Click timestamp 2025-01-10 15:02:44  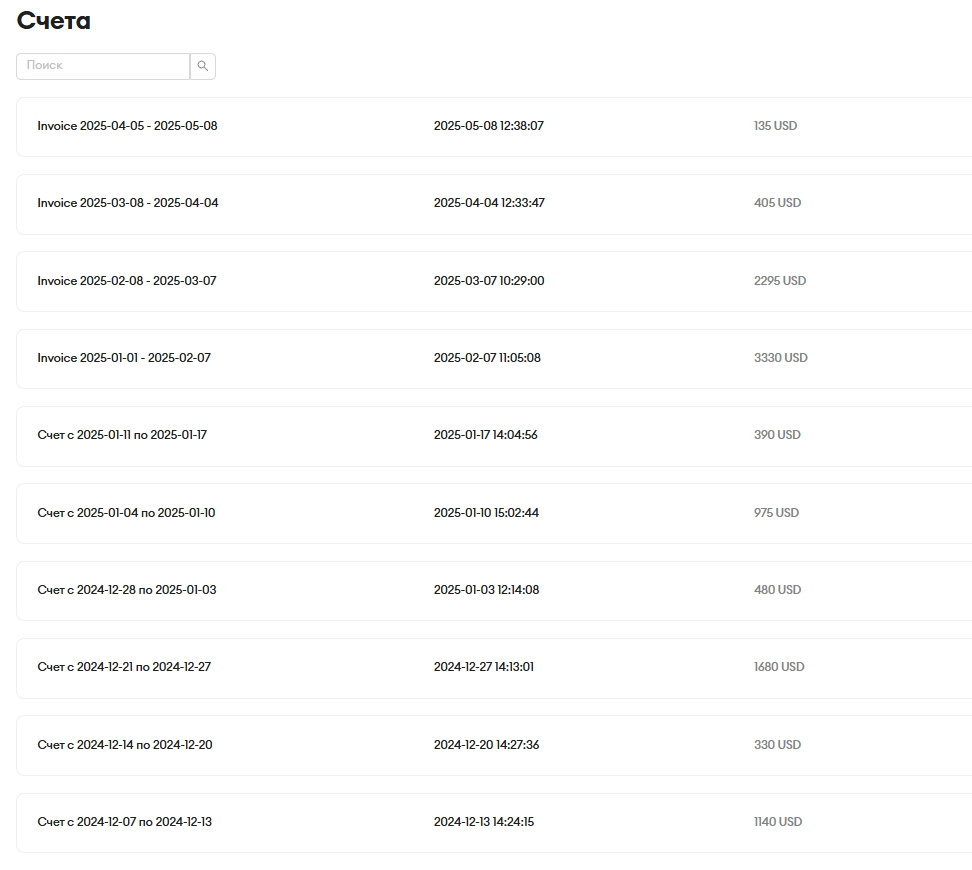(x=486, y=513)
